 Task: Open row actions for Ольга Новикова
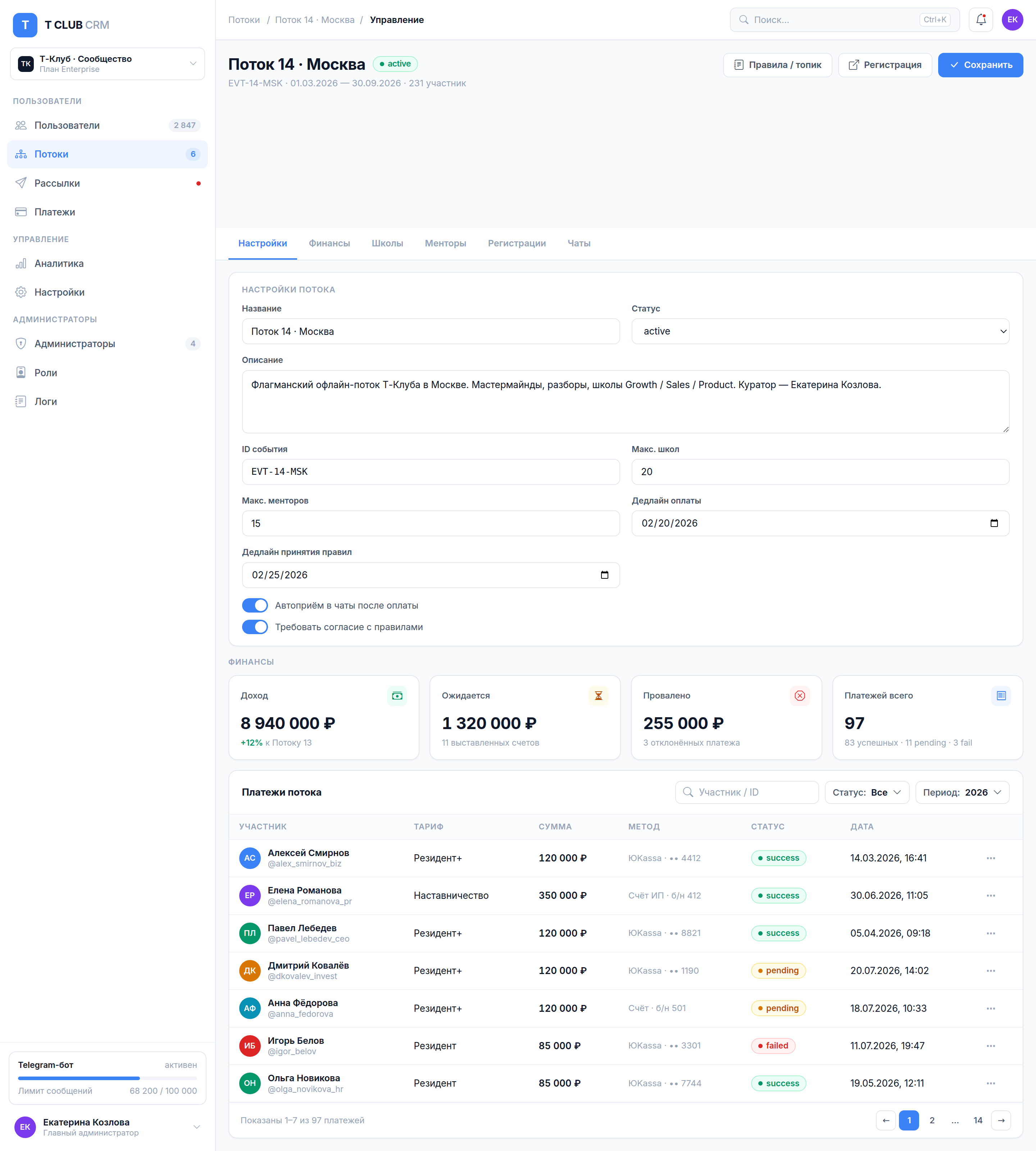point(991,1083)
